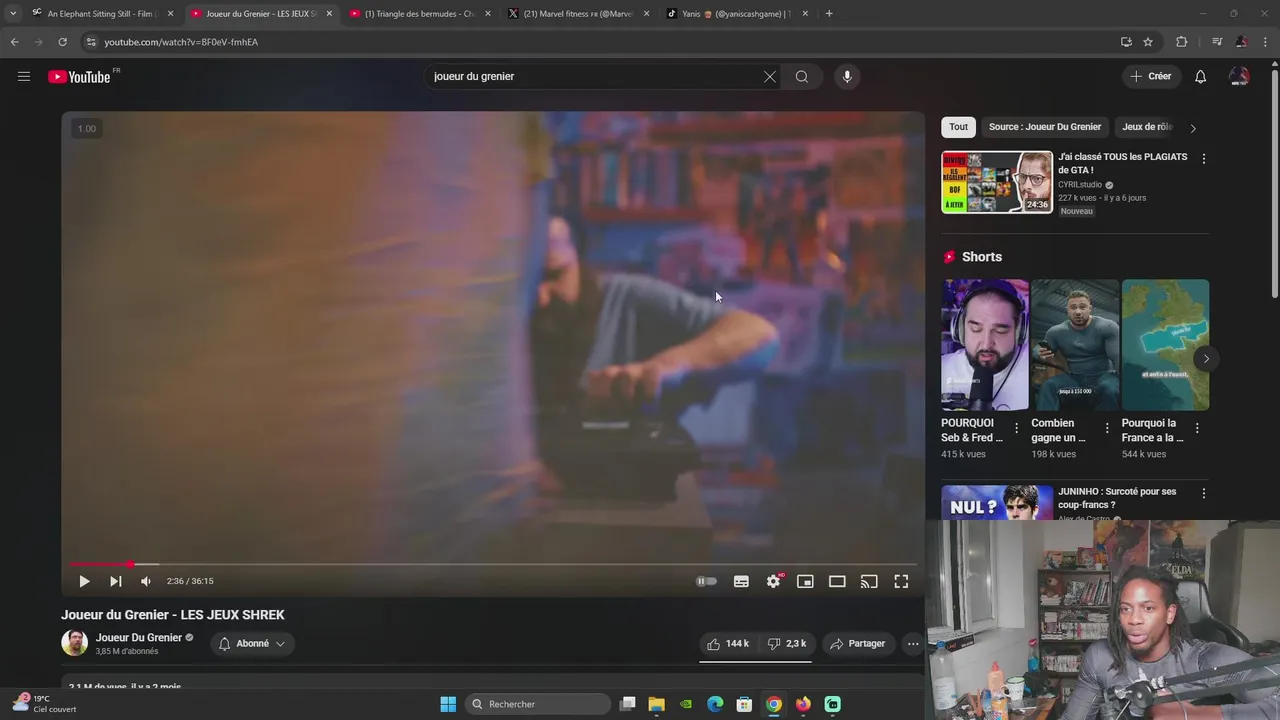1280x720 pixels.
Task: Click the Créer button
Action: [1151, 77]
